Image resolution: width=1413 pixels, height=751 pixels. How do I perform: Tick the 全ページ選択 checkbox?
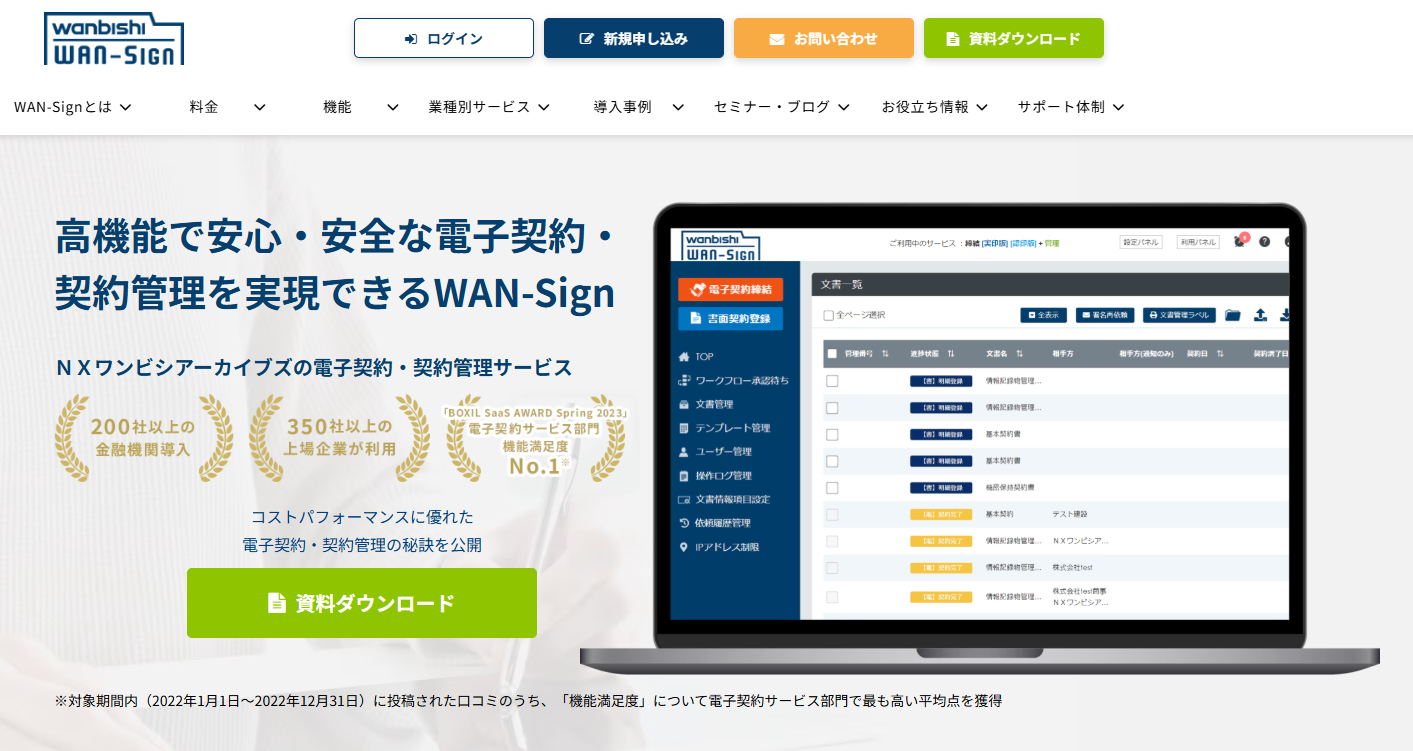828,315
